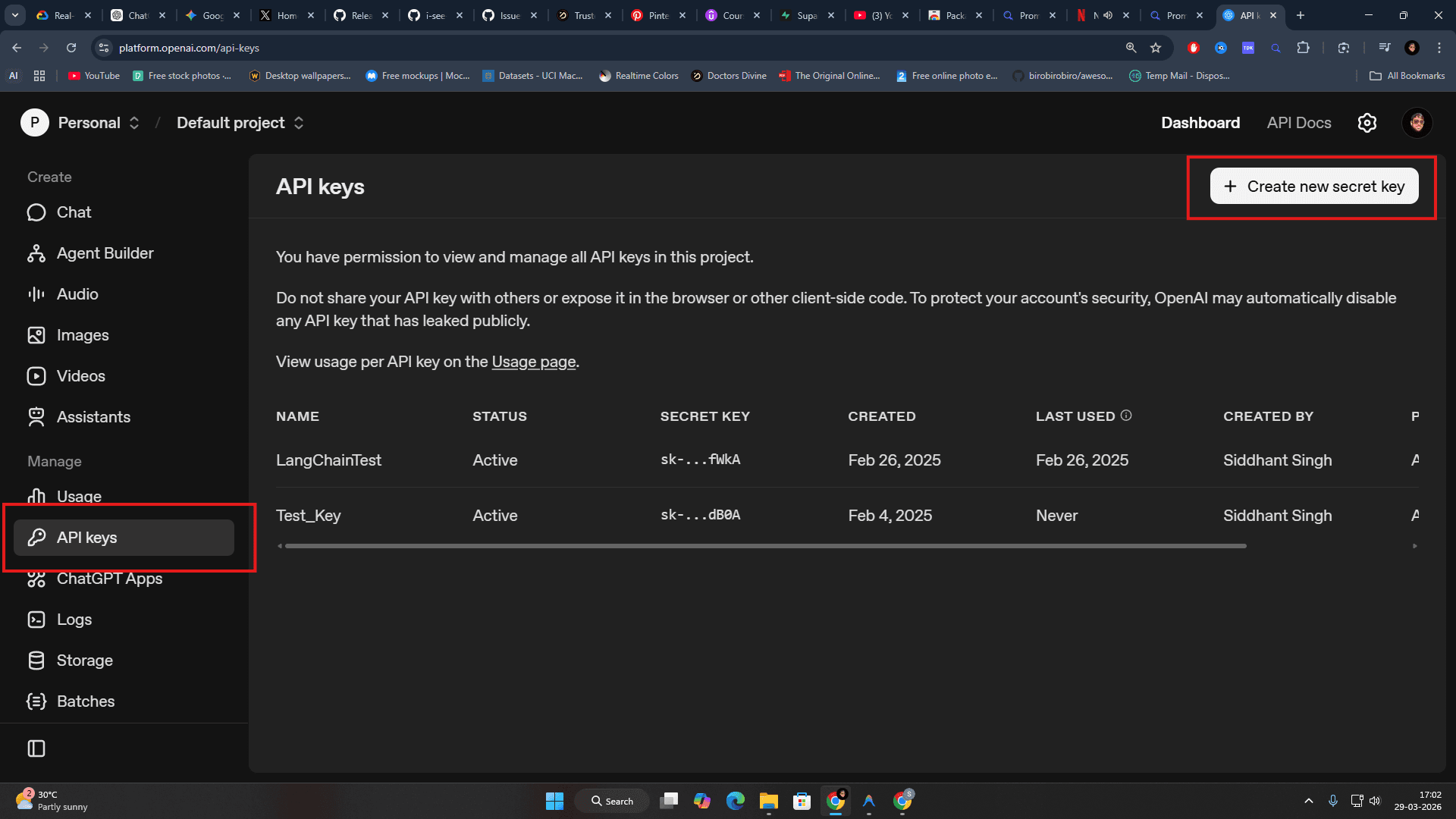Image resolution: width=1456 pixels, height=819 pixels.
Task: Open the Chat section in the sidebar
Action: pos(74,212)
